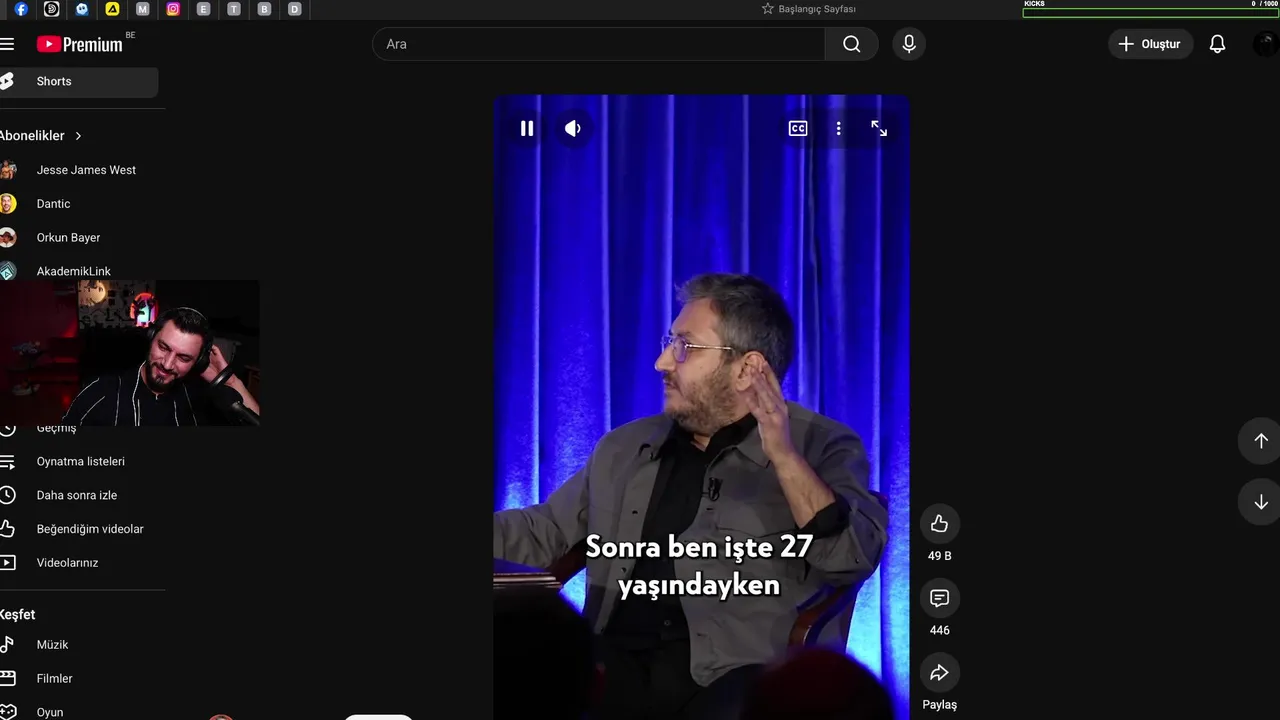
Task: Open the gray 'E' bookmark tile
Action: point(203,9)
